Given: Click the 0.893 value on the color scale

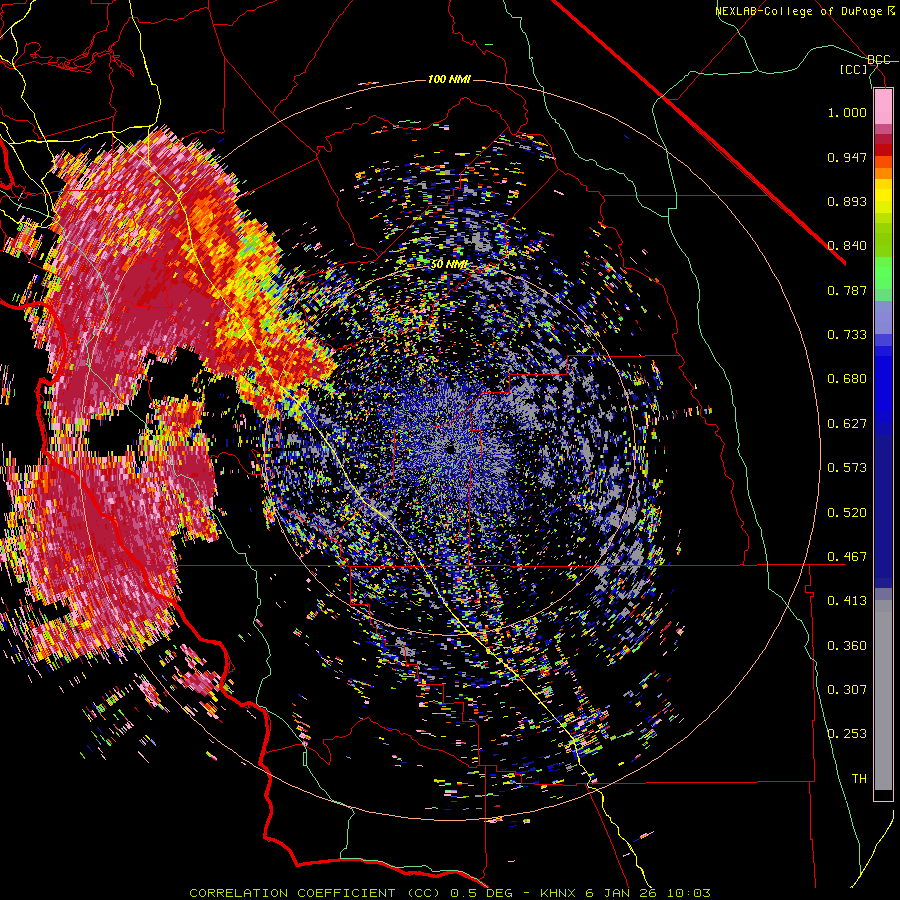Looking at the screenshot, I should click(847, 201).
